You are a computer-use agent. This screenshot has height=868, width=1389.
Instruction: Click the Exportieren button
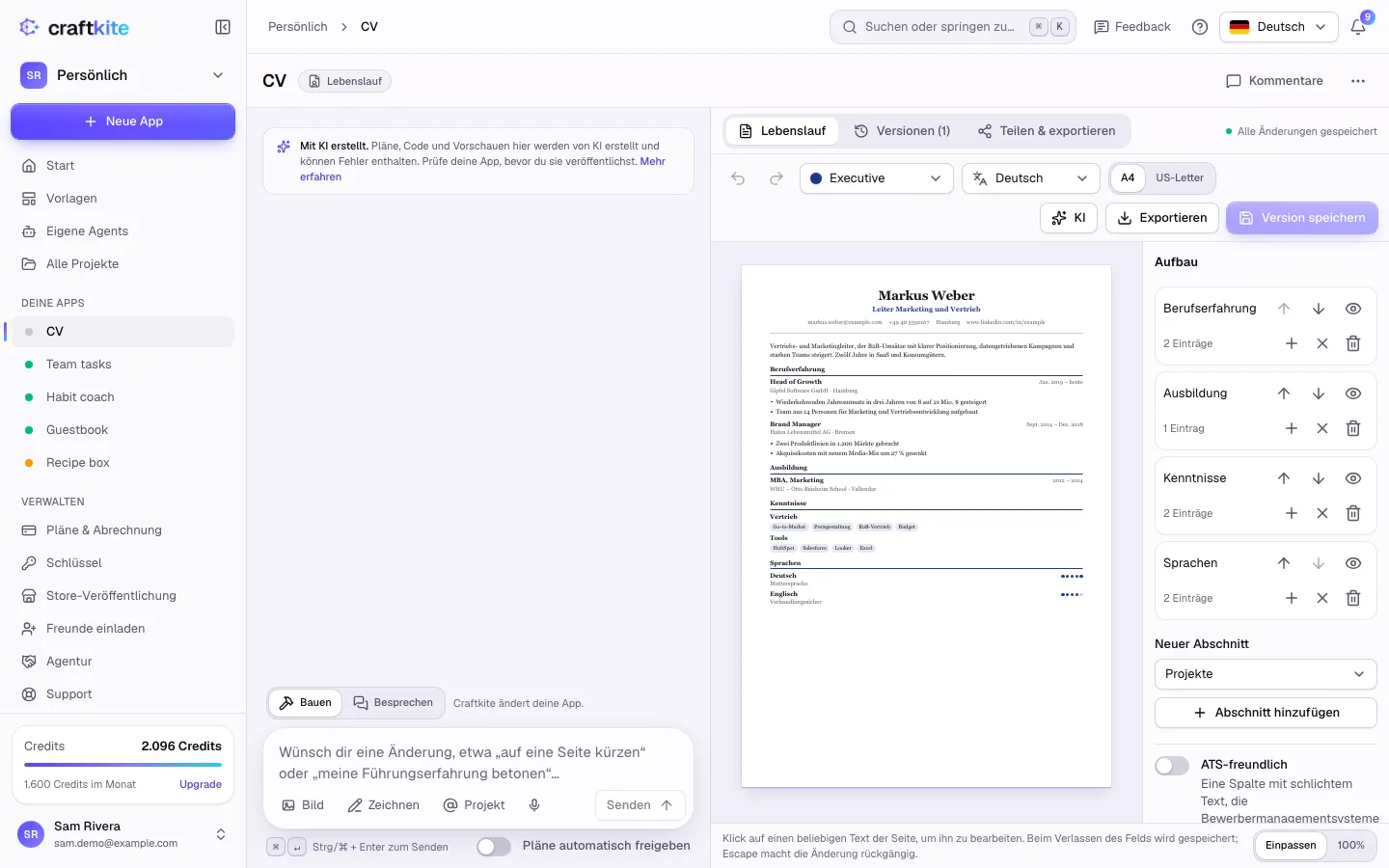tap(1162, 218)
